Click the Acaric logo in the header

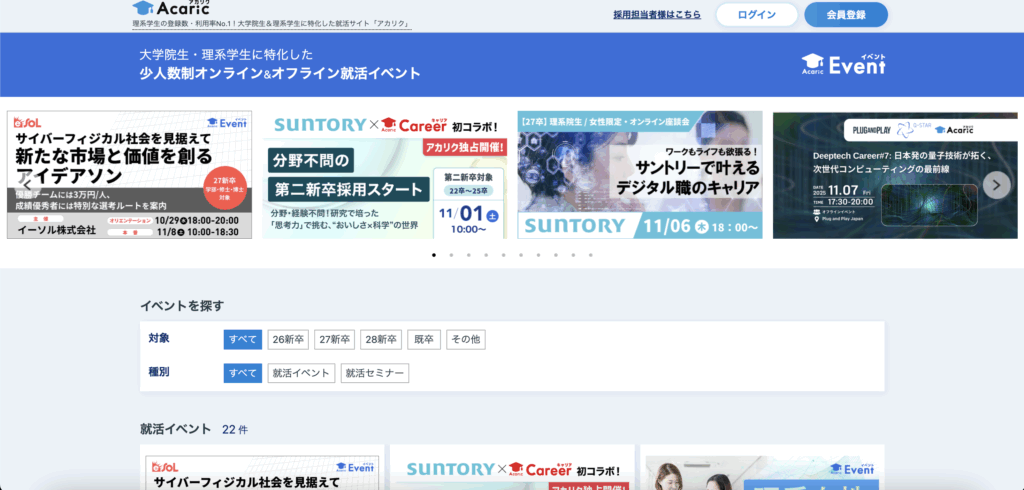(171, 8)
